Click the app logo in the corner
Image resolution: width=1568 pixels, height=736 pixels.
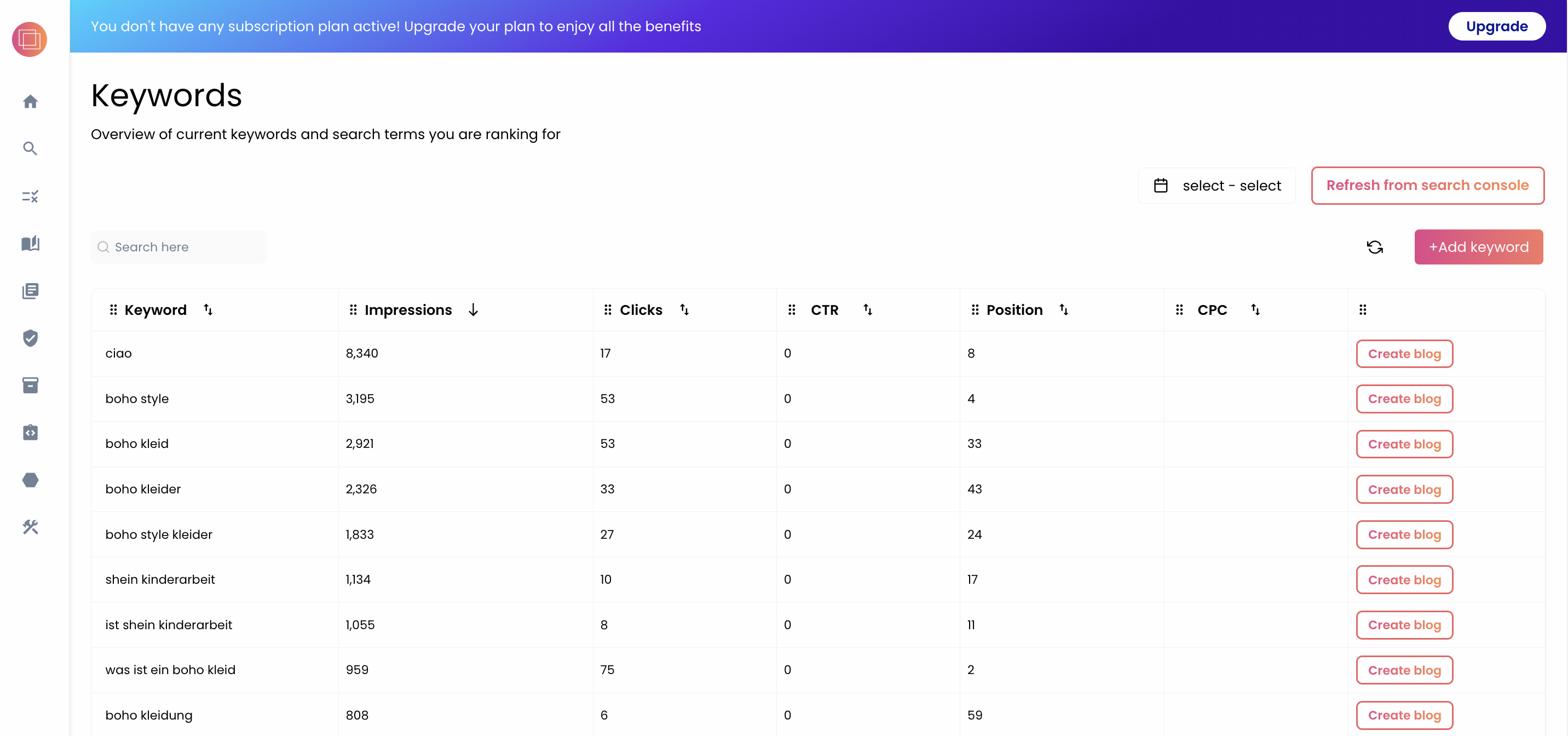coord(29,39)
